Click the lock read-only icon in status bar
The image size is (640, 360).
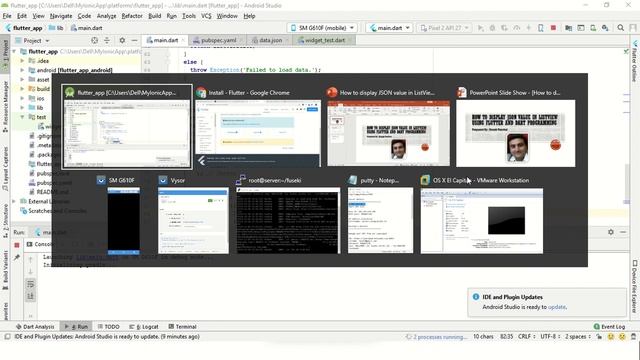pos(599,337)
